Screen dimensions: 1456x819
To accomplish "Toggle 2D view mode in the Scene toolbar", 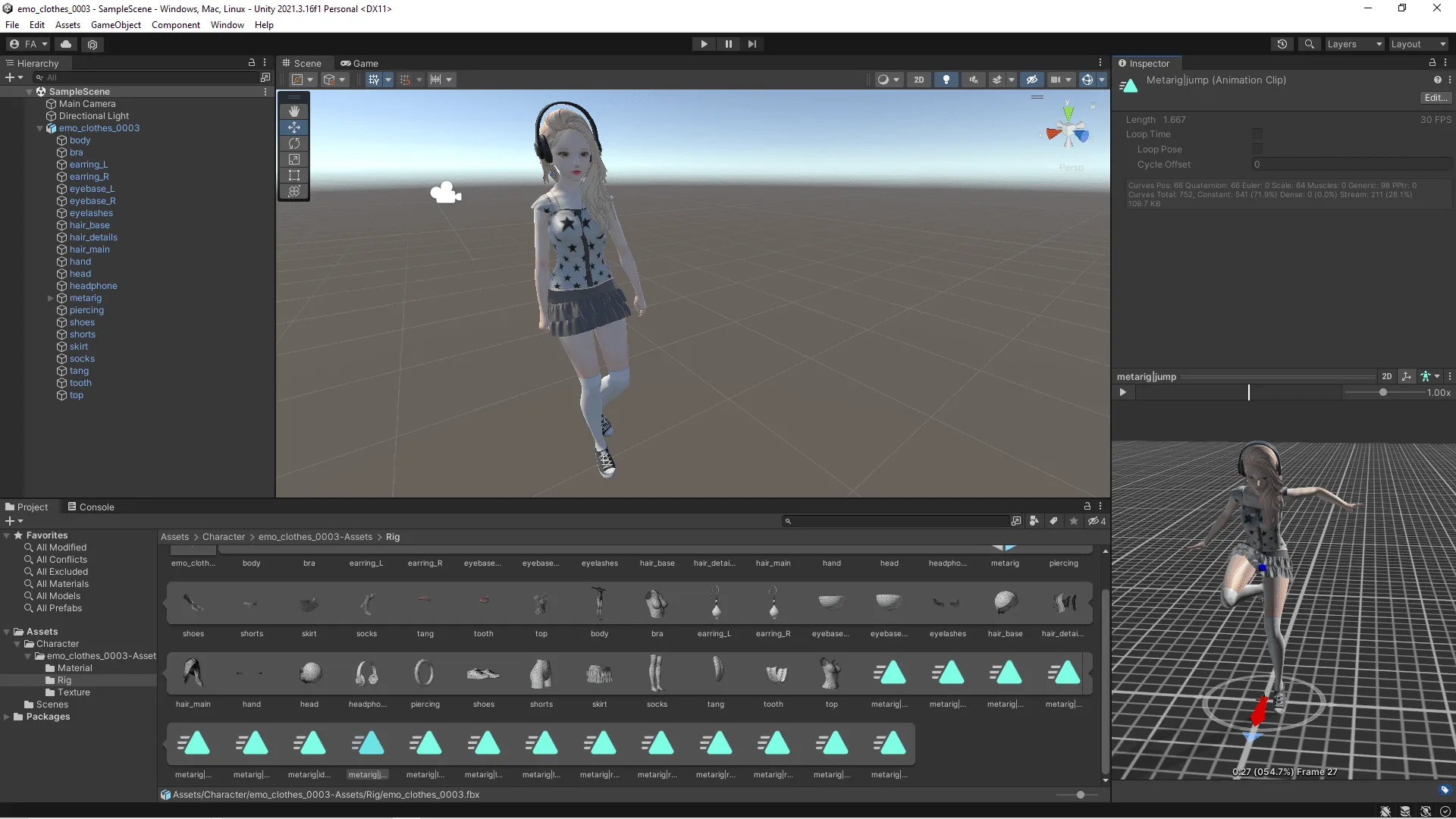I will coord(918,79).
